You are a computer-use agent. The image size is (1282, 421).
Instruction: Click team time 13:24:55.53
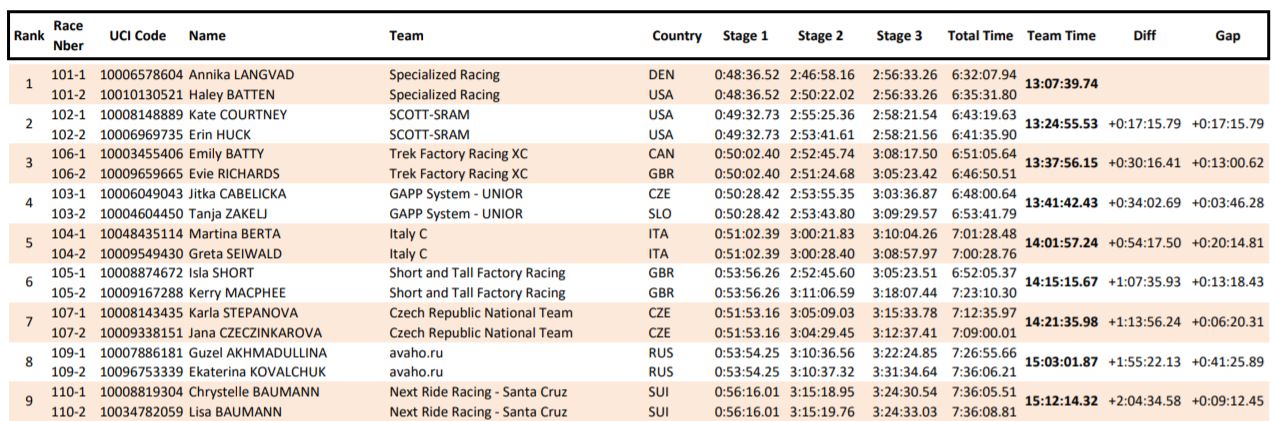pyautogui.click(x=1061, y=124)
